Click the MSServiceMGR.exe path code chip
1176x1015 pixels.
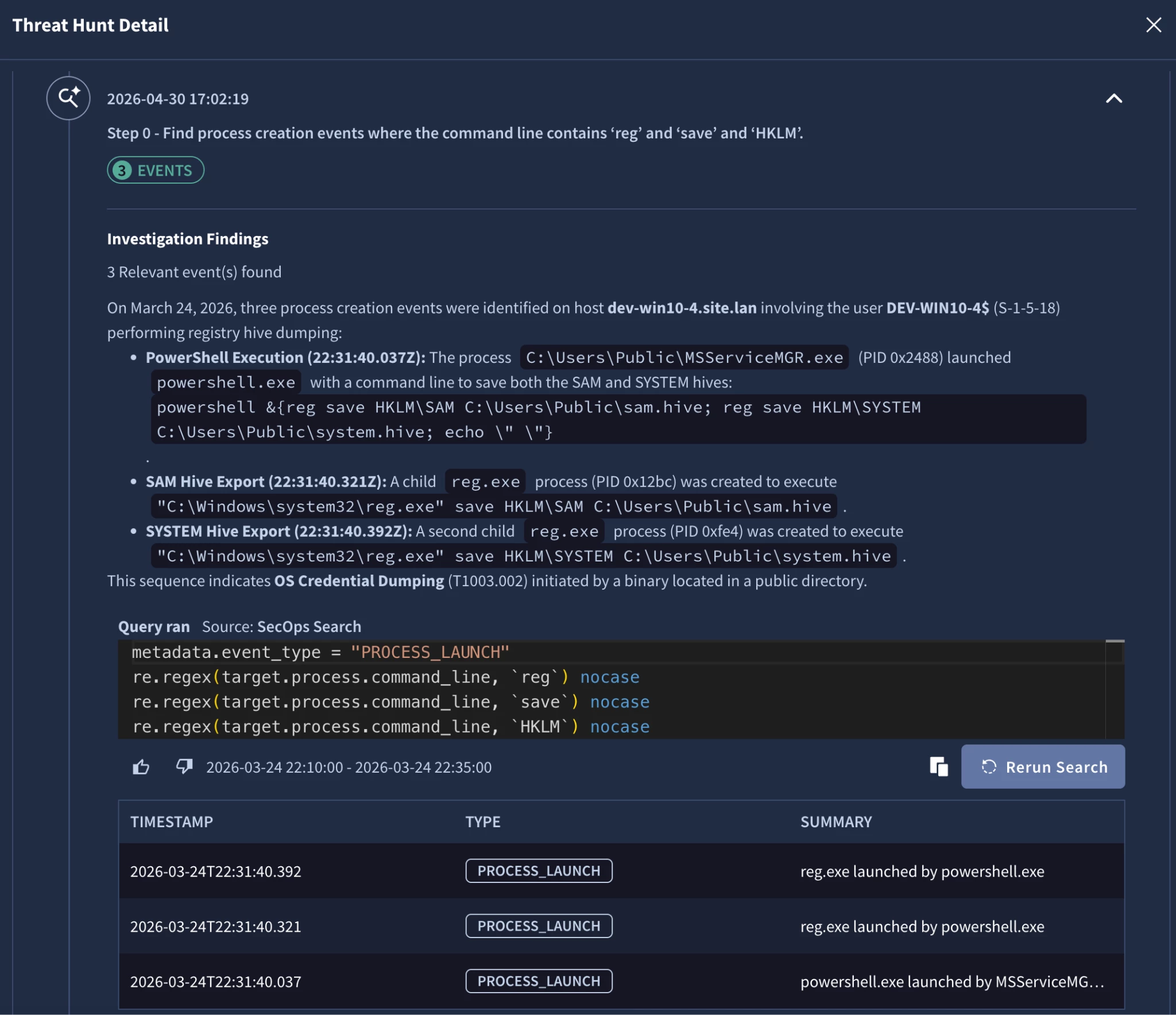(684, 357)
